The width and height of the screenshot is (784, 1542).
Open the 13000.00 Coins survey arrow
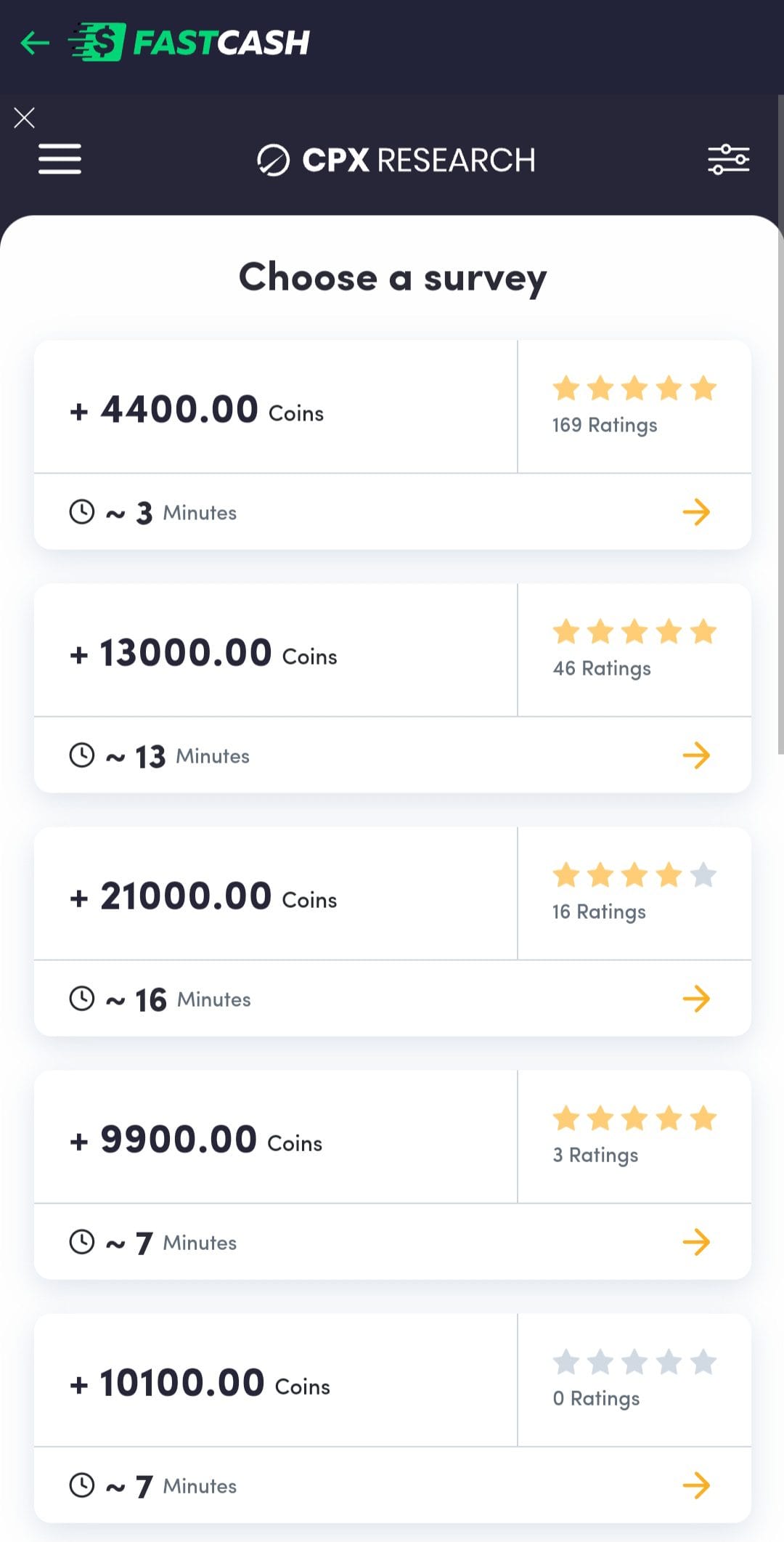[x=695, y=755]
